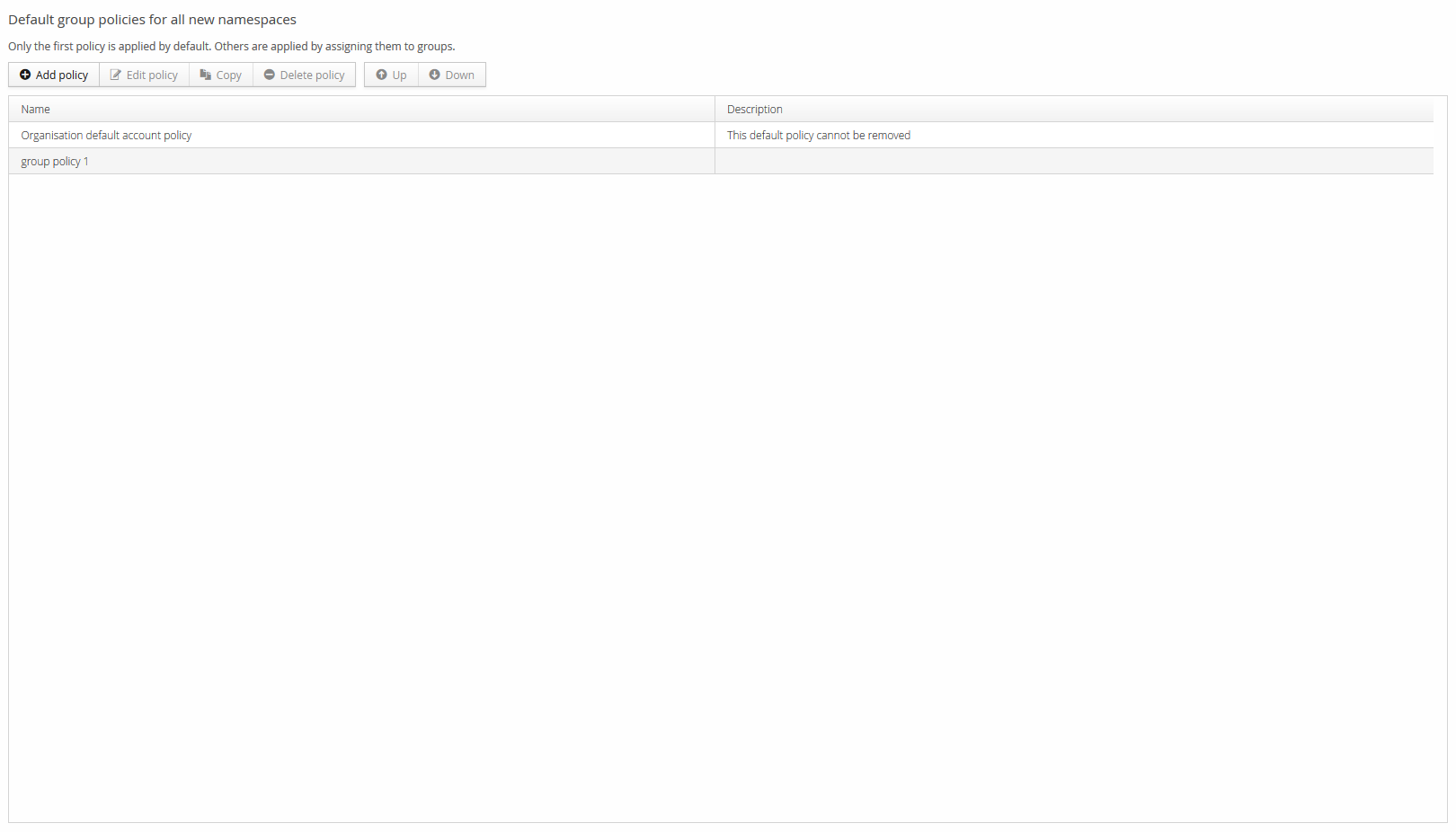
Task: Click the plus icon on Add policy
Action: pyautogui.click(x=25, y=75)
